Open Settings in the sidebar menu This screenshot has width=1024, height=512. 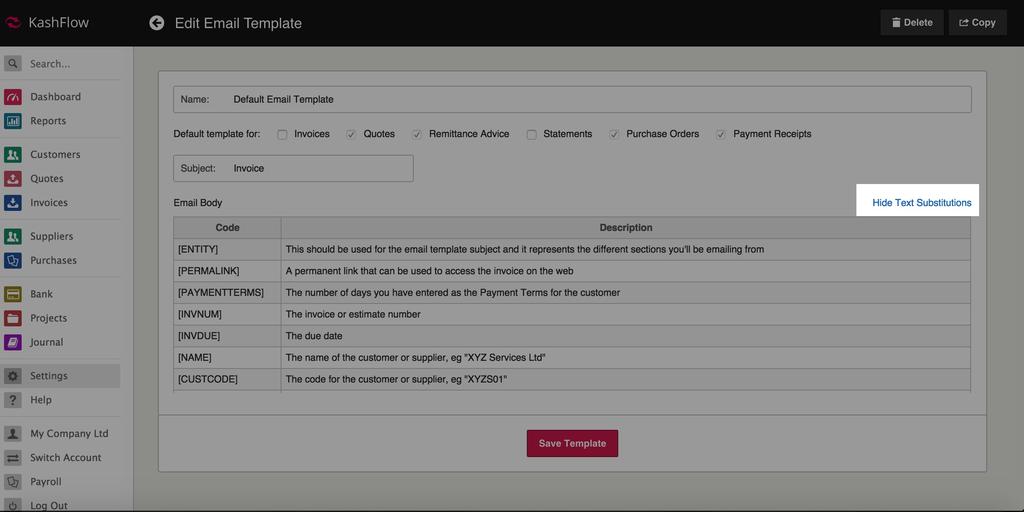[x=49, y=376]
